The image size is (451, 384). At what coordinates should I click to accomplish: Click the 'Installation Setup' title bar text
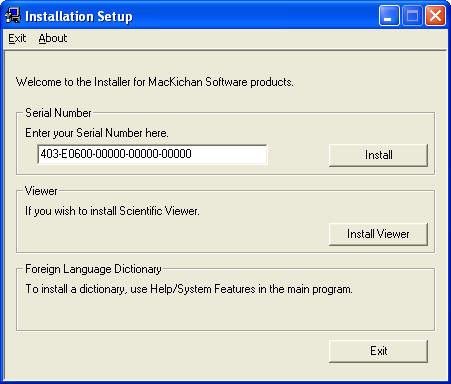pyautogui.click(x=79, y=16)
